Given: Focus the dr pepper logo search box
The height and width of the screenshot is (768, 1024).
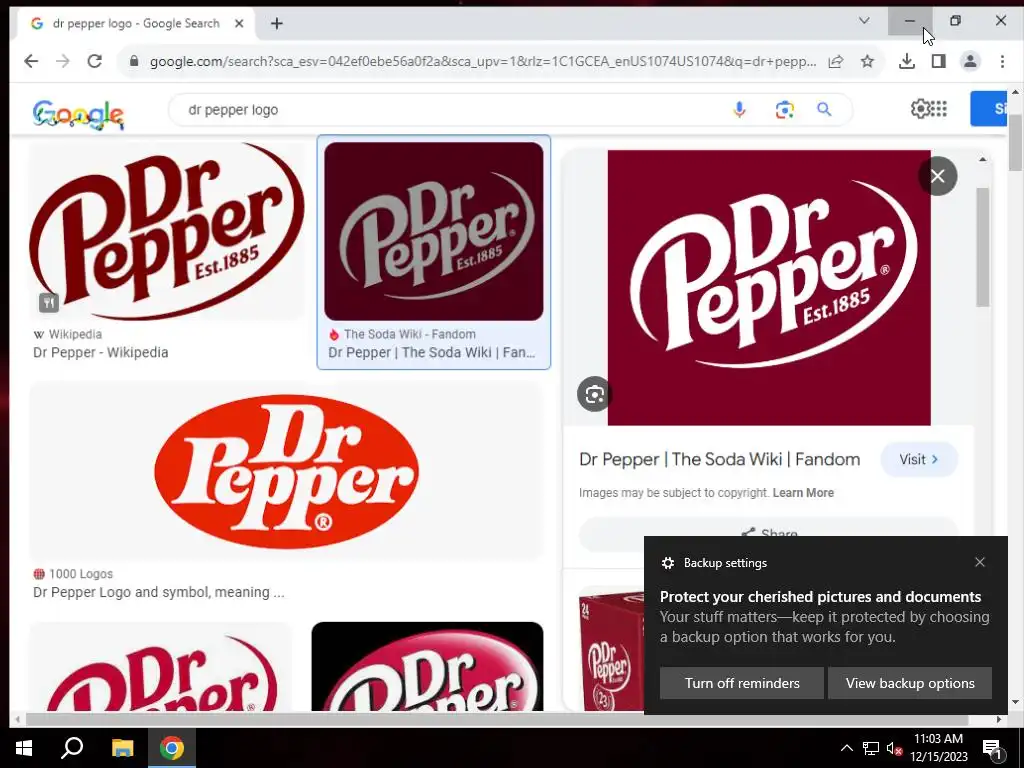Looking at the screenshot, I should [x=451, y=110].
